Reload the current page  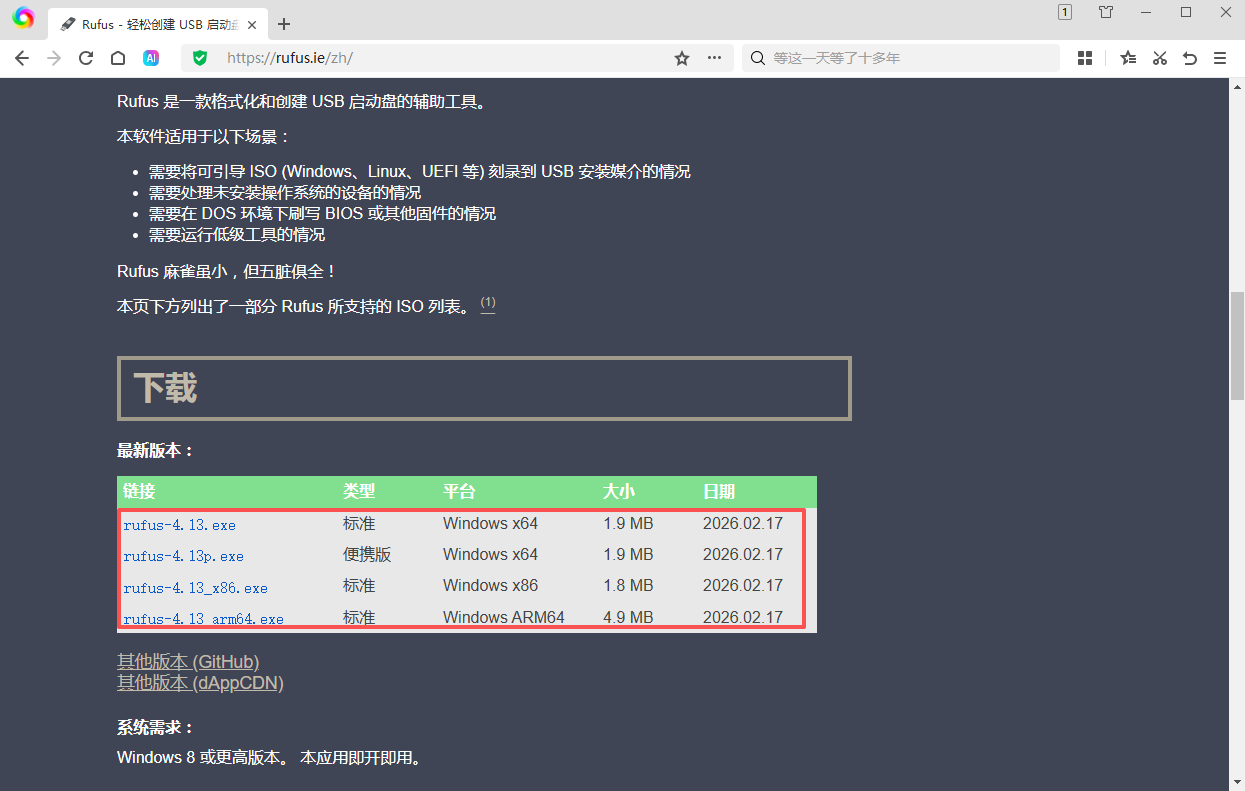[86, 58]
